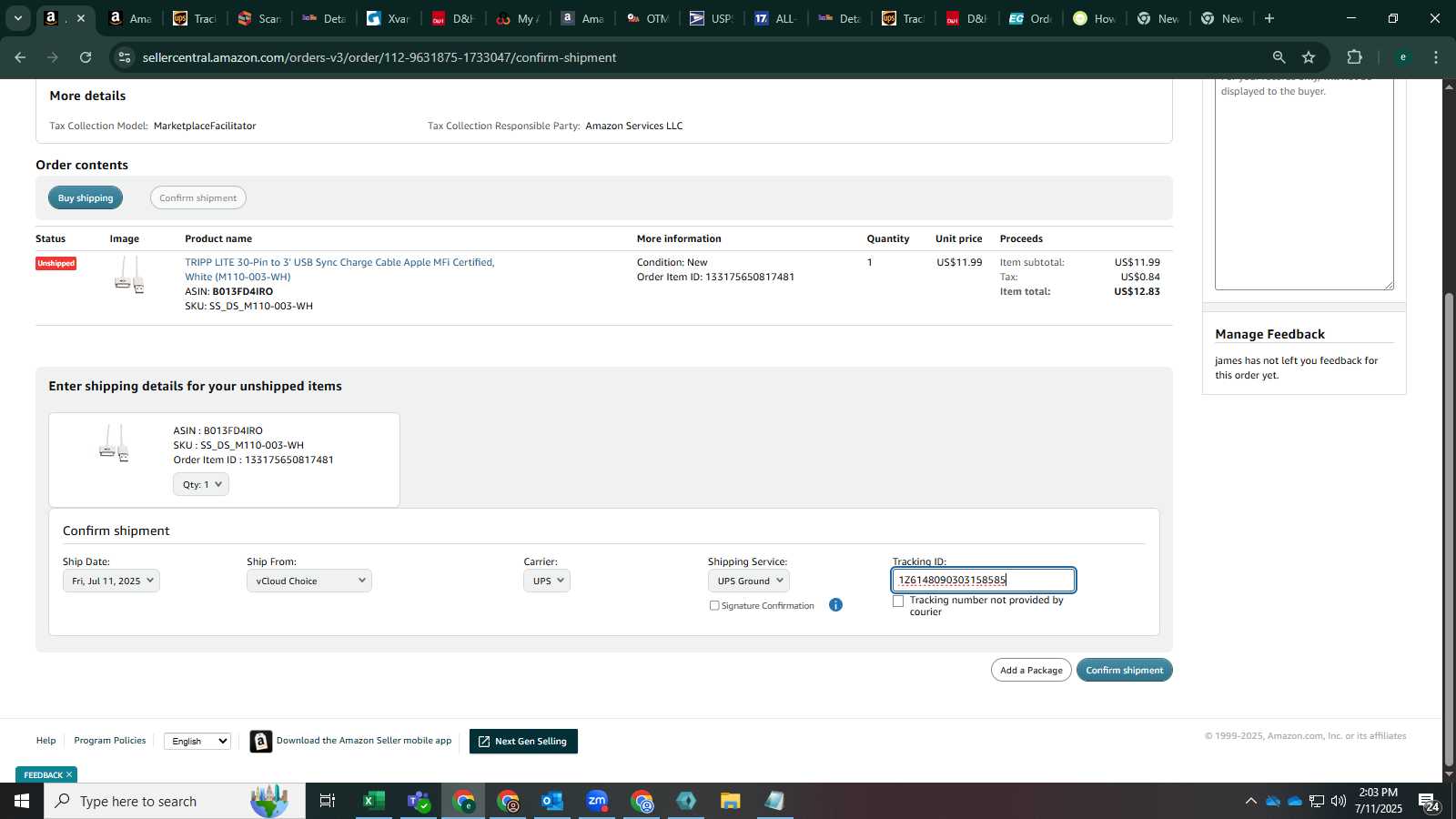Open the Program Policies link
Screen dimensions: 1456x819
pyautogui.click(x=110, y=741)
